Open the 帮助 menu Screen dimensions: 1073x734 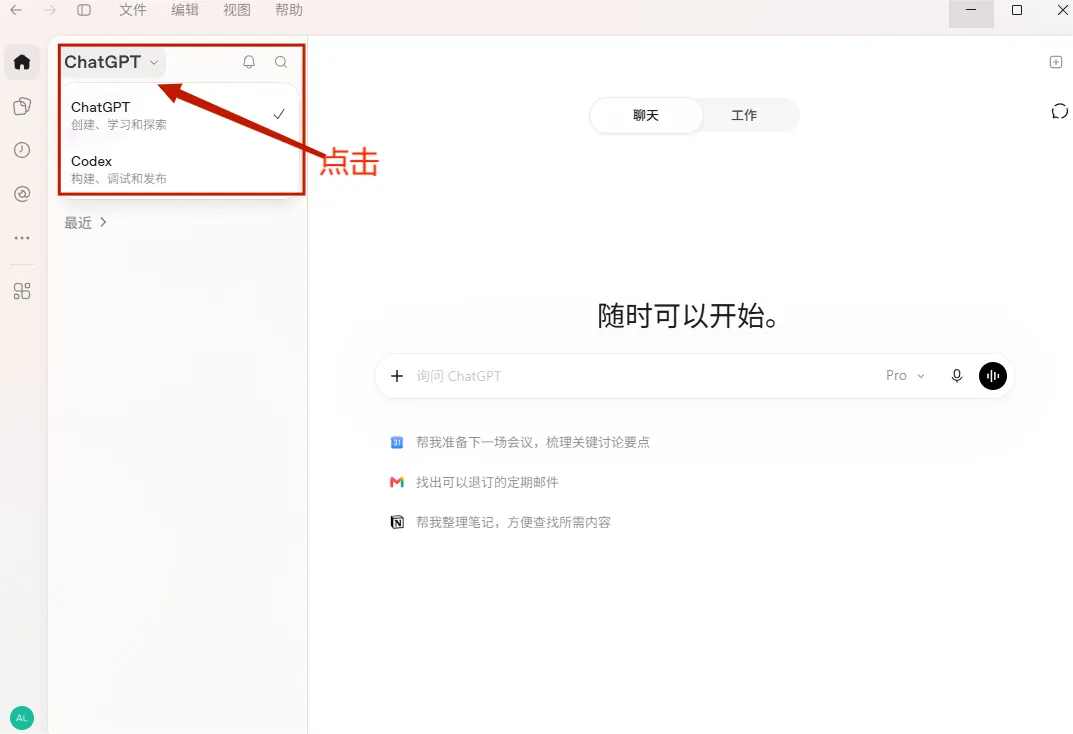click(289, 10)
